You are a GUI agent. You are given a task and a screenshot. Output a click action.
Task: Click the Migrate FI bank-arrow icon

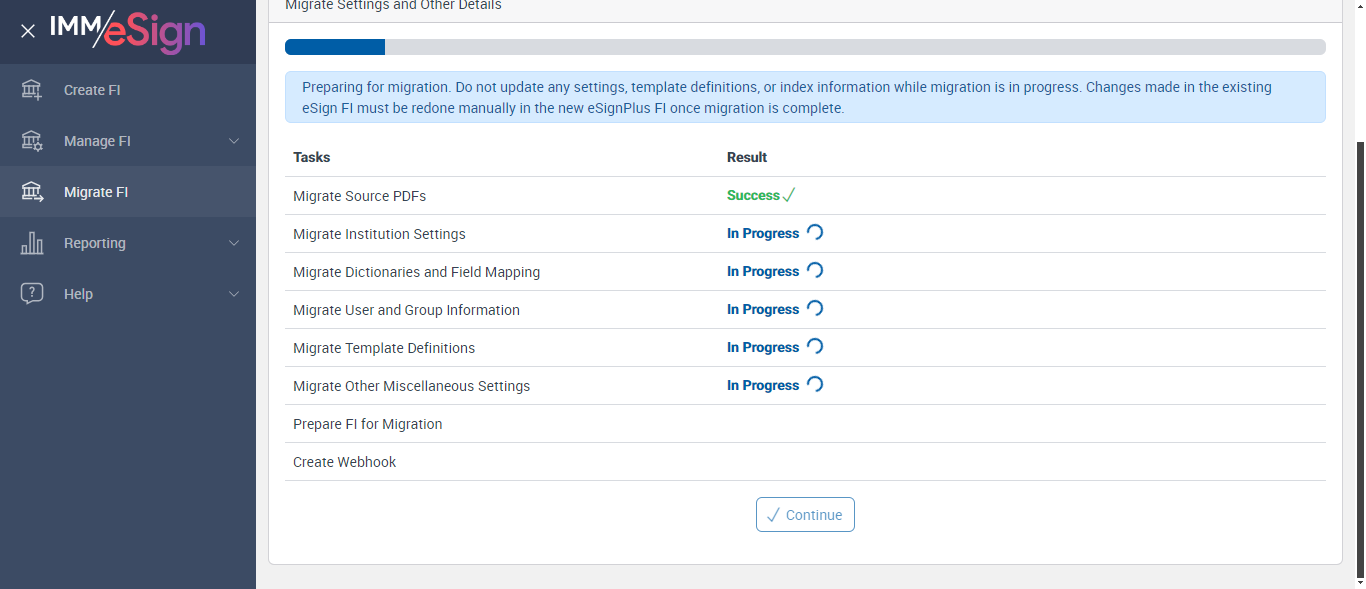pyautogui.click(x=32, y=192)
